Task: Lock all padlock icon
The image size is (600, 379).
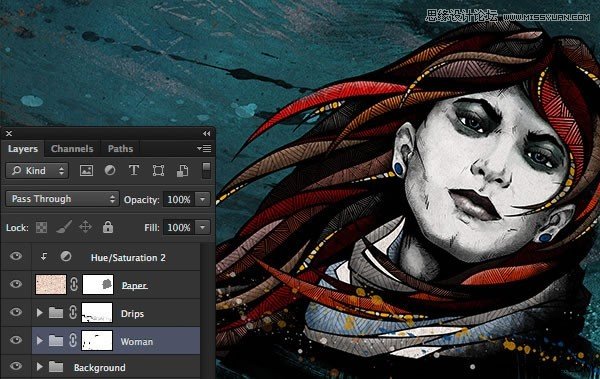Action: pos(108,227)
